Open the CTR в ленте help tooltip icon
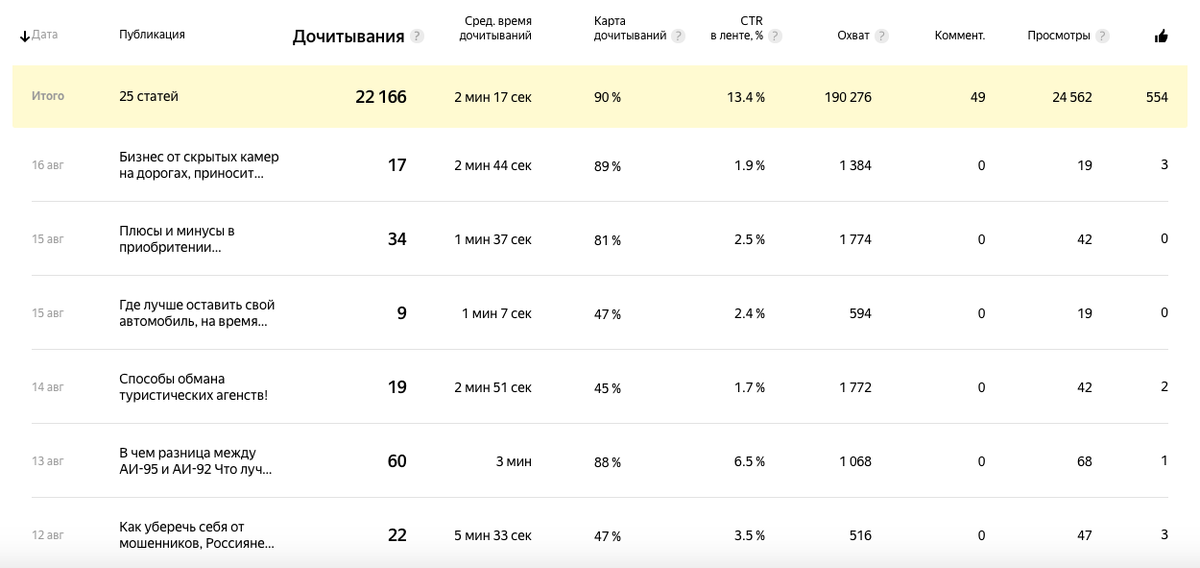 click(x=775, y=36)
